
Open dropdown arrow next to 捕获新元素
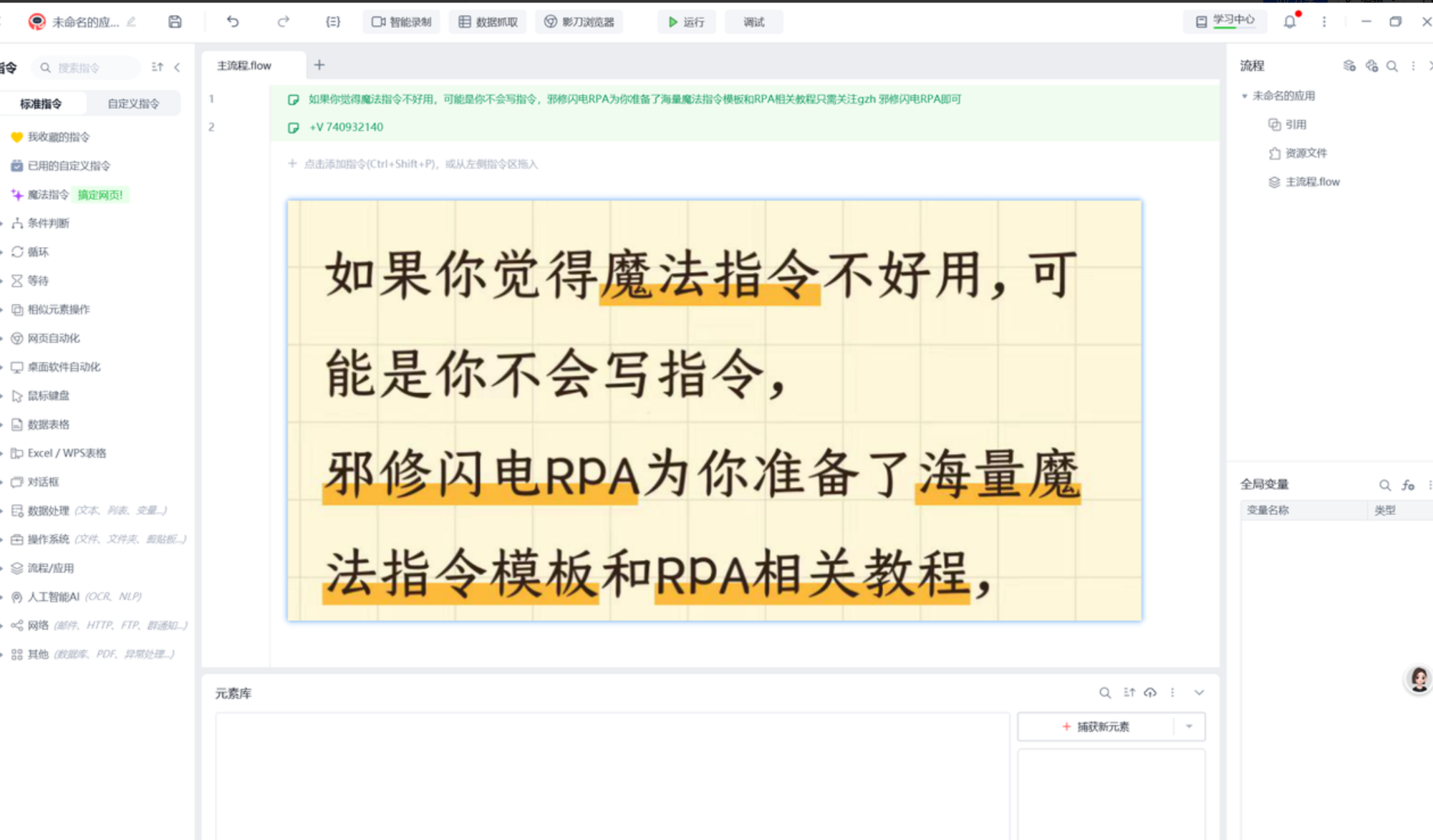click(1189, 726)
